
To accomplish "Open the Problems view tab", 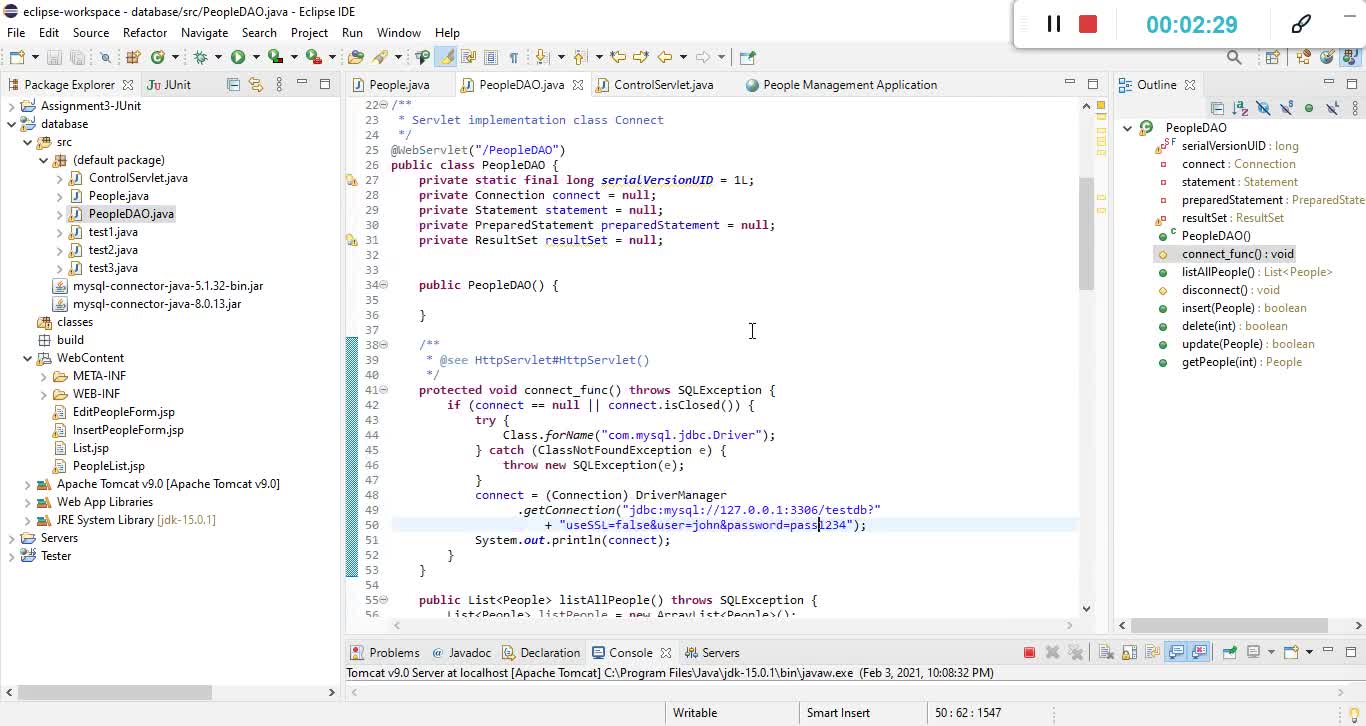I will point(385,653).
